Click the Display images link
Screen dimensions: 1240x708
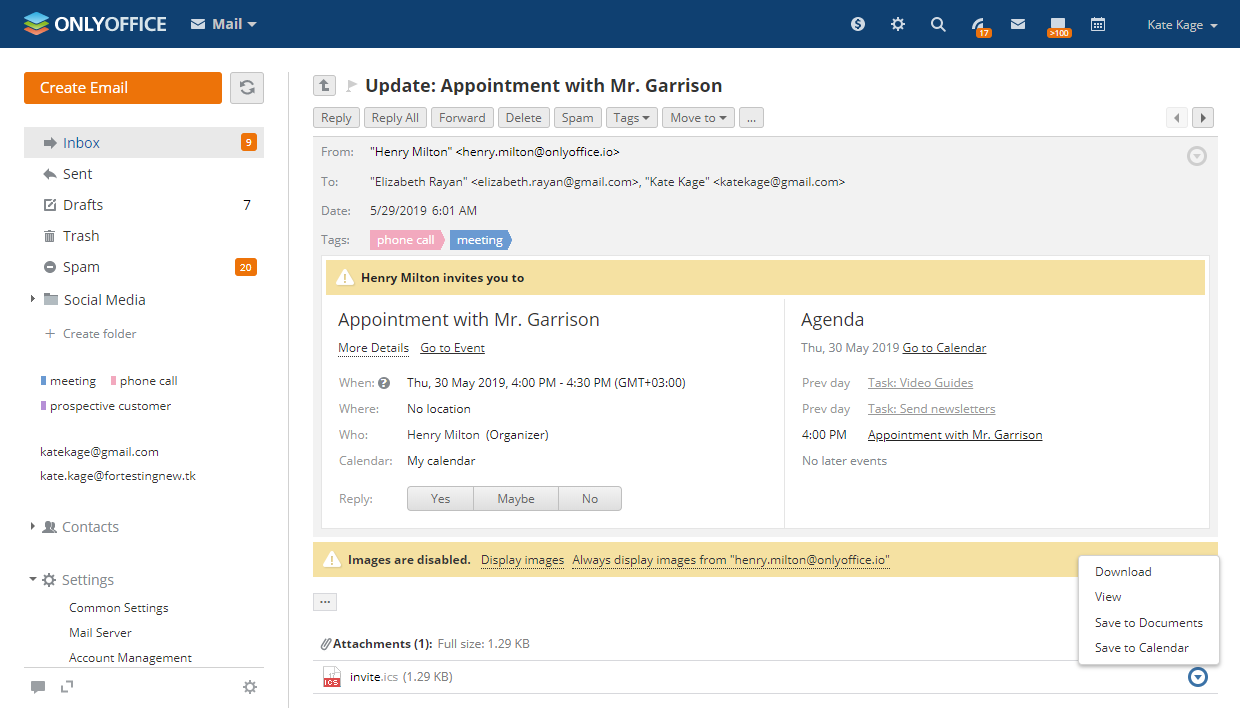click(x=522, y=560)
